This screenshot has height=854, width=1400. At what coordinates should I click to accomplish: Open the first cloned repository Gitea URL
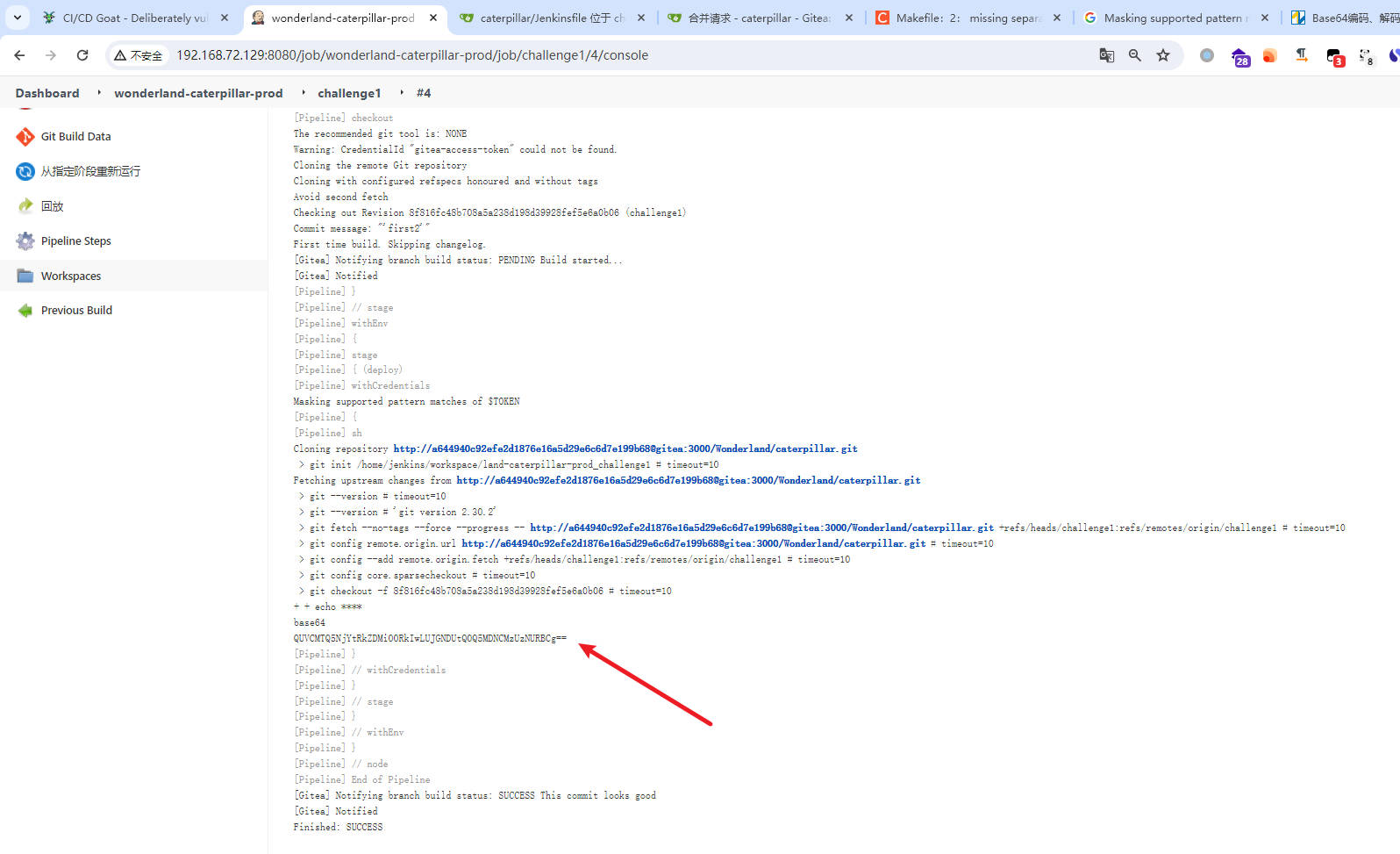click(x=625, y=449)
